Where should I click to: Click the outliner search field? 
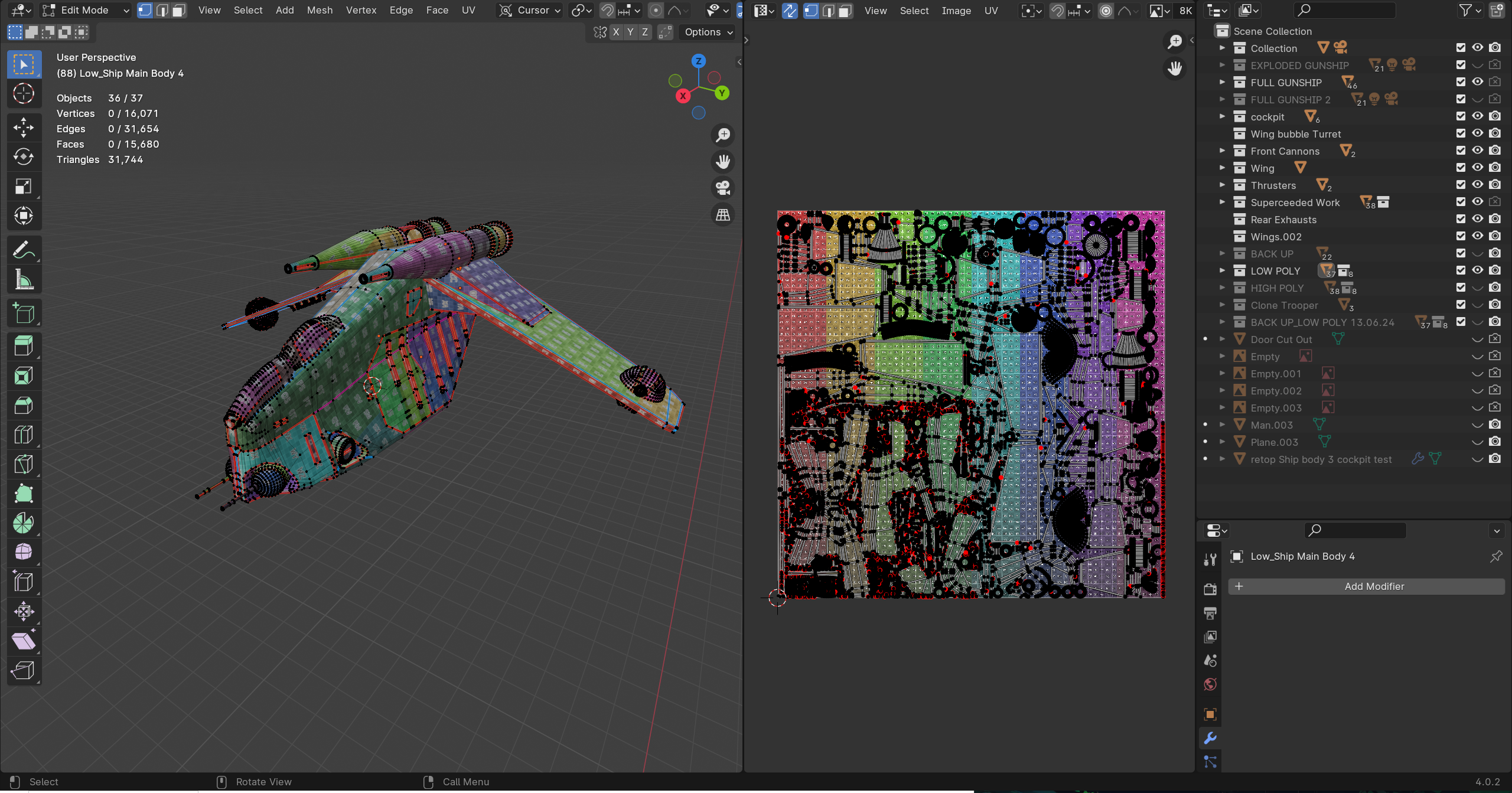click(x=1345, y=10)
